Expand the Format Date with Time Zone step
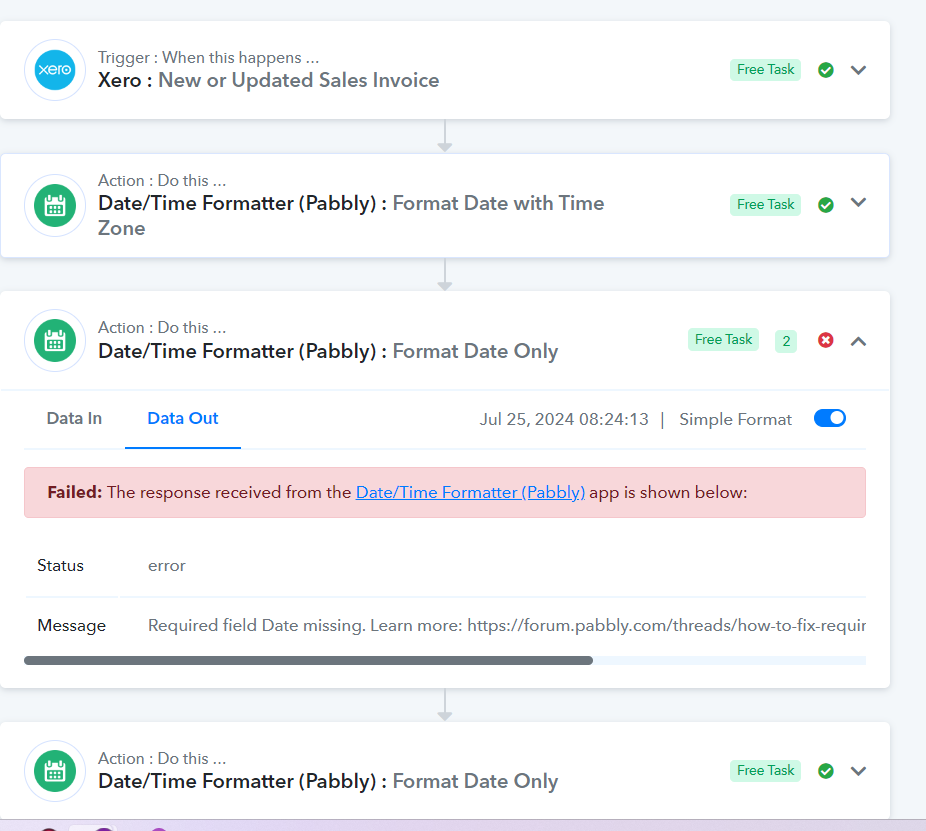This screenshot has height=831, width=926. (858, 203)
